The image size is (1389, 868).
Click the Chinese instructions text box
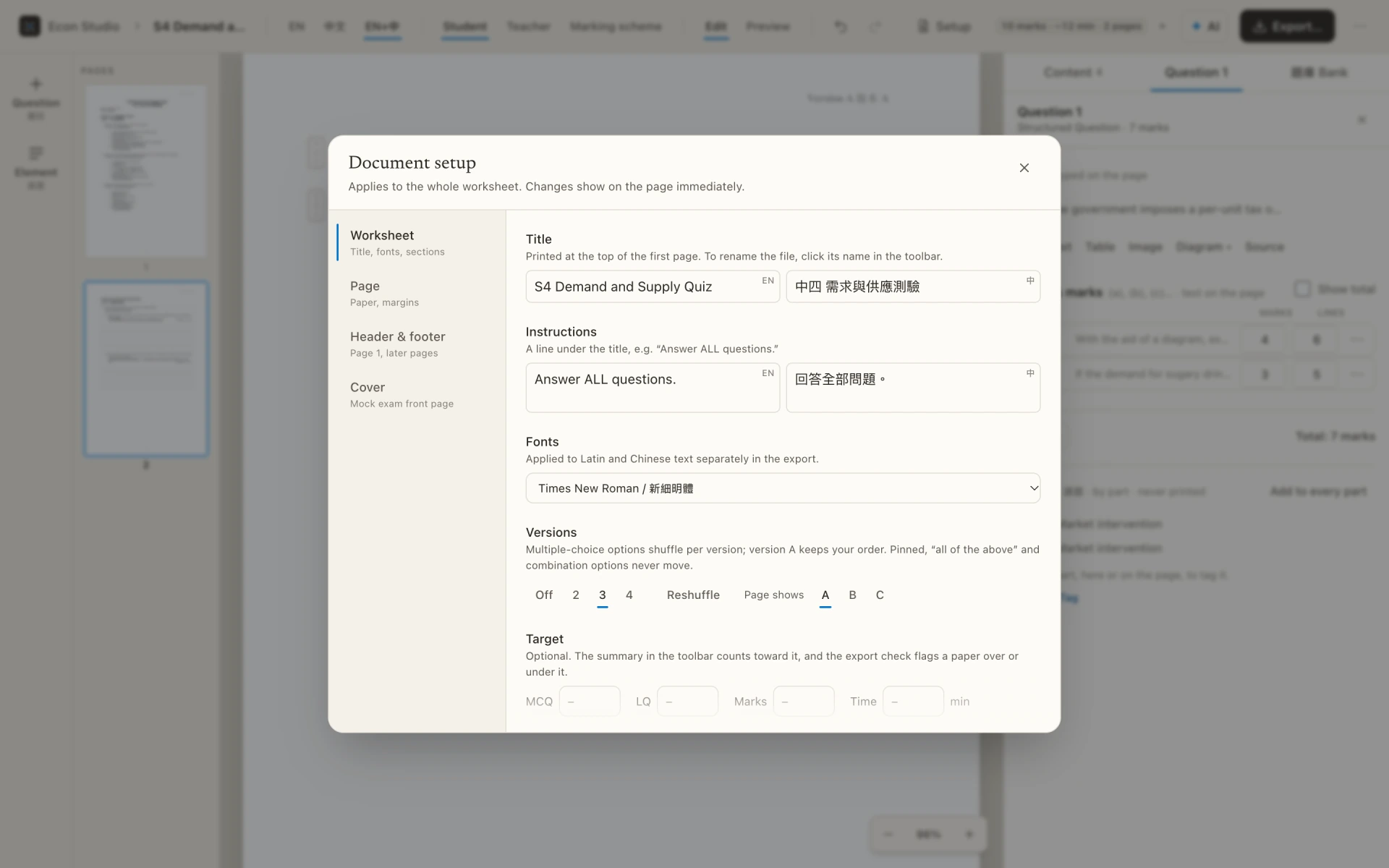pos(913,388)
